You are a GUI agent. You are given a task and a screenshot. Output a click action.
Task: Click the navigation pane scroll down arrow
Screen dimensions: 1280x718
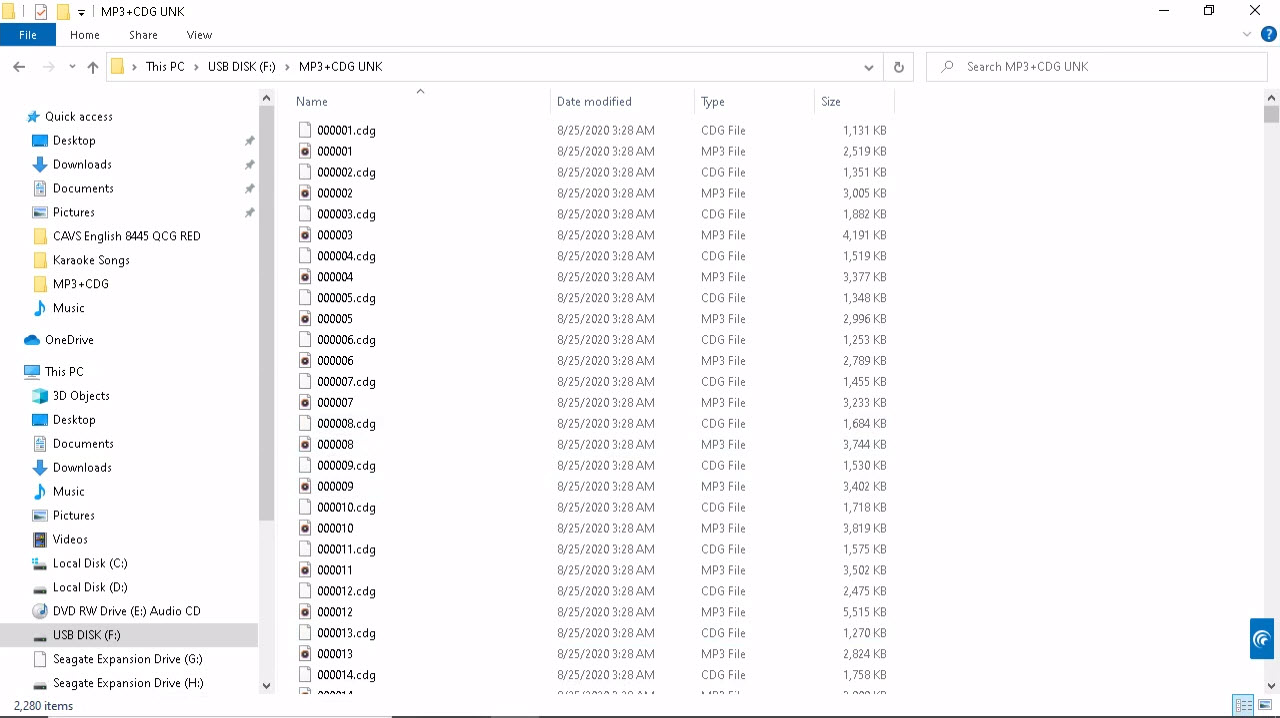tap(266, 685)
